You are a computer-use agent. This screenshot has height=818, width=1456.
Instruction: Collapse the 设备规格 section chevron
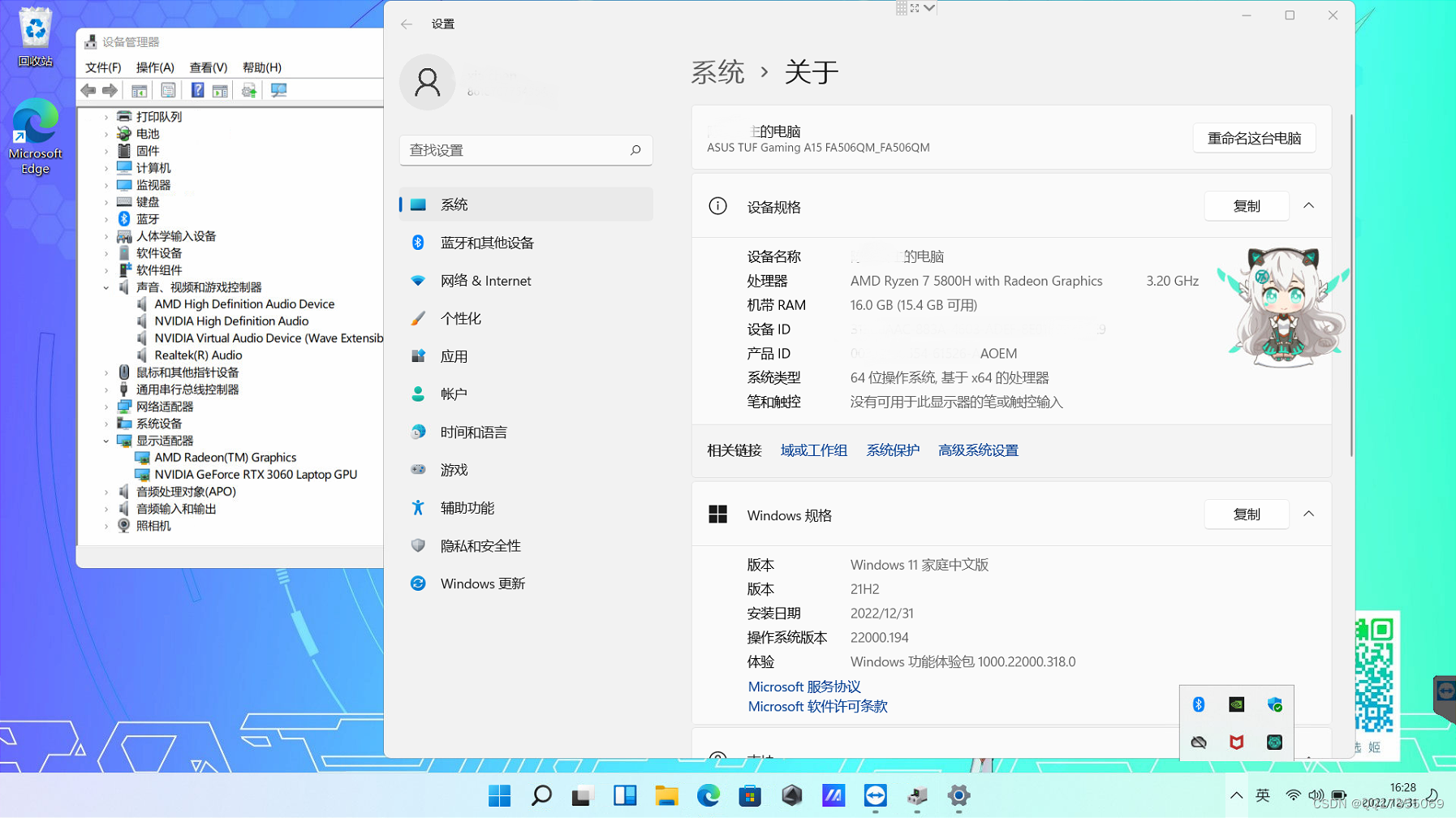[1308, 206]
